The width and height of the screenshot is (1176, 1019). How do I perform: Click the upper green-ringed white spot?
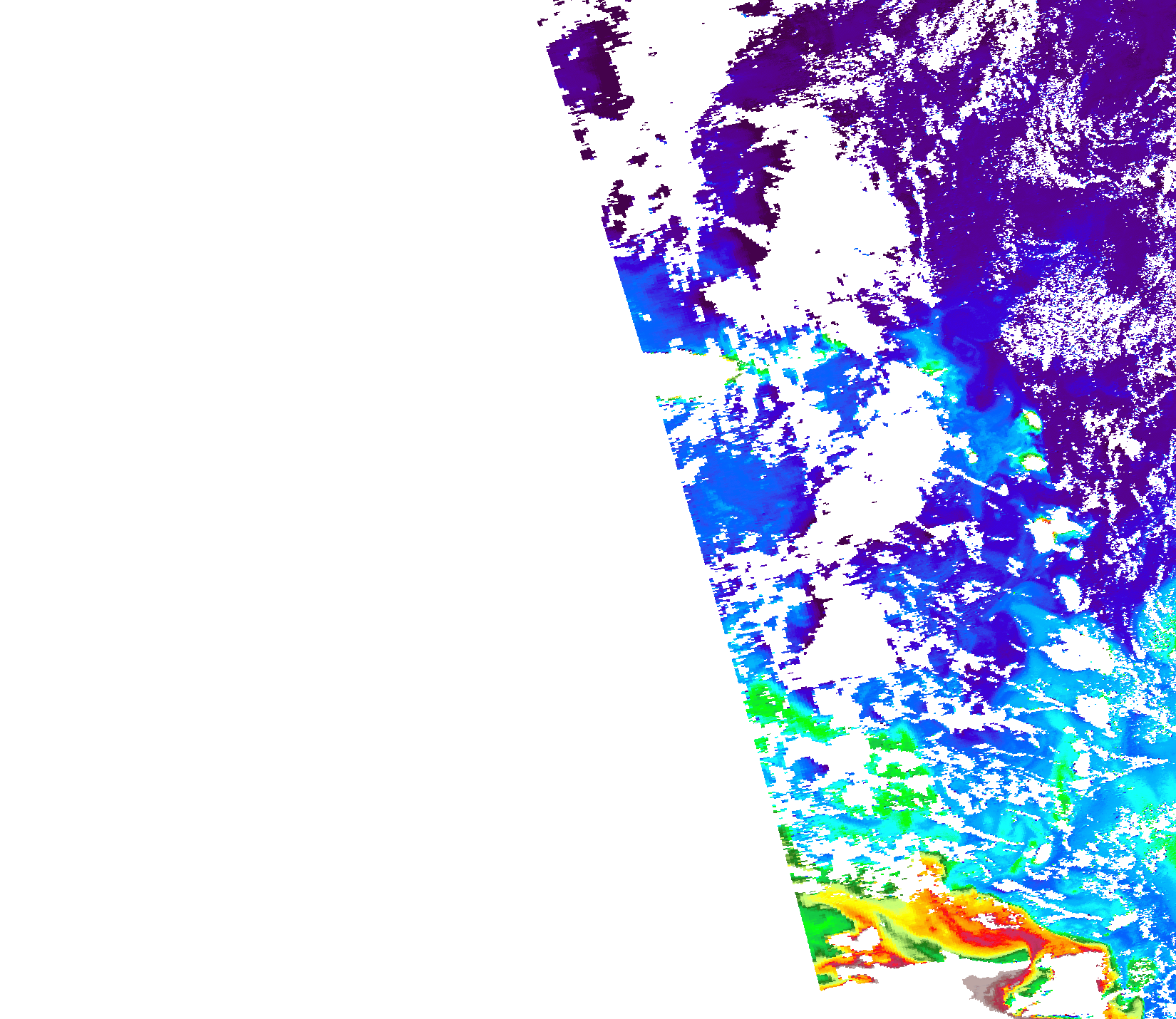point(1030,420)
